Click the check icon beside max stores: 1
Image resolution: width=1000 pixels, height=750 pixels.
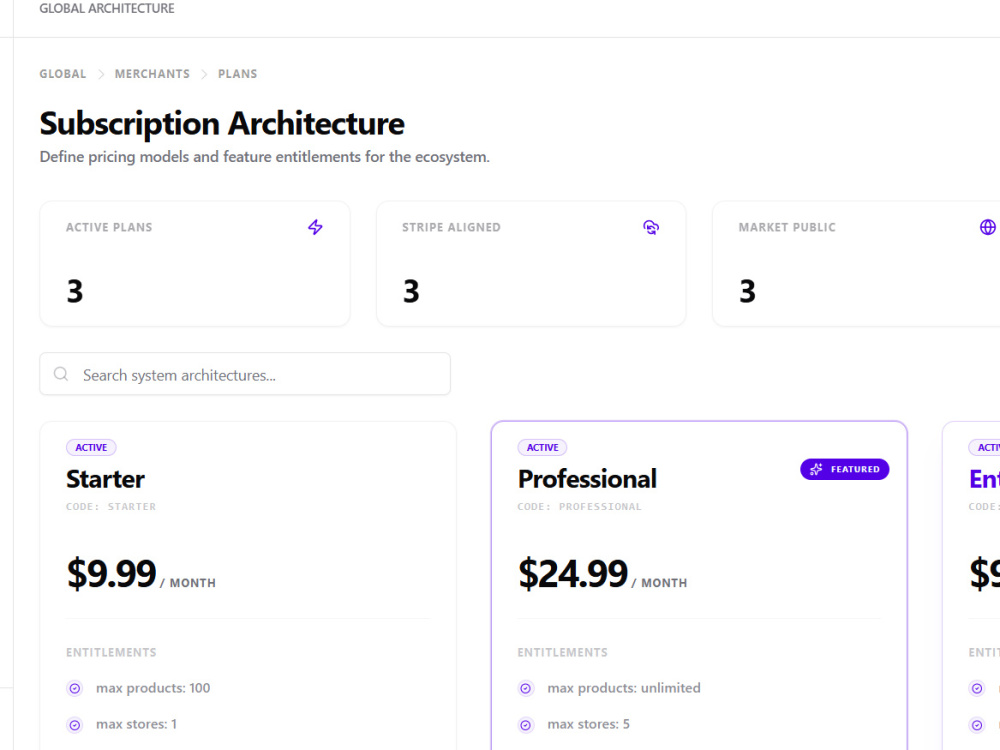pos(75,724)
